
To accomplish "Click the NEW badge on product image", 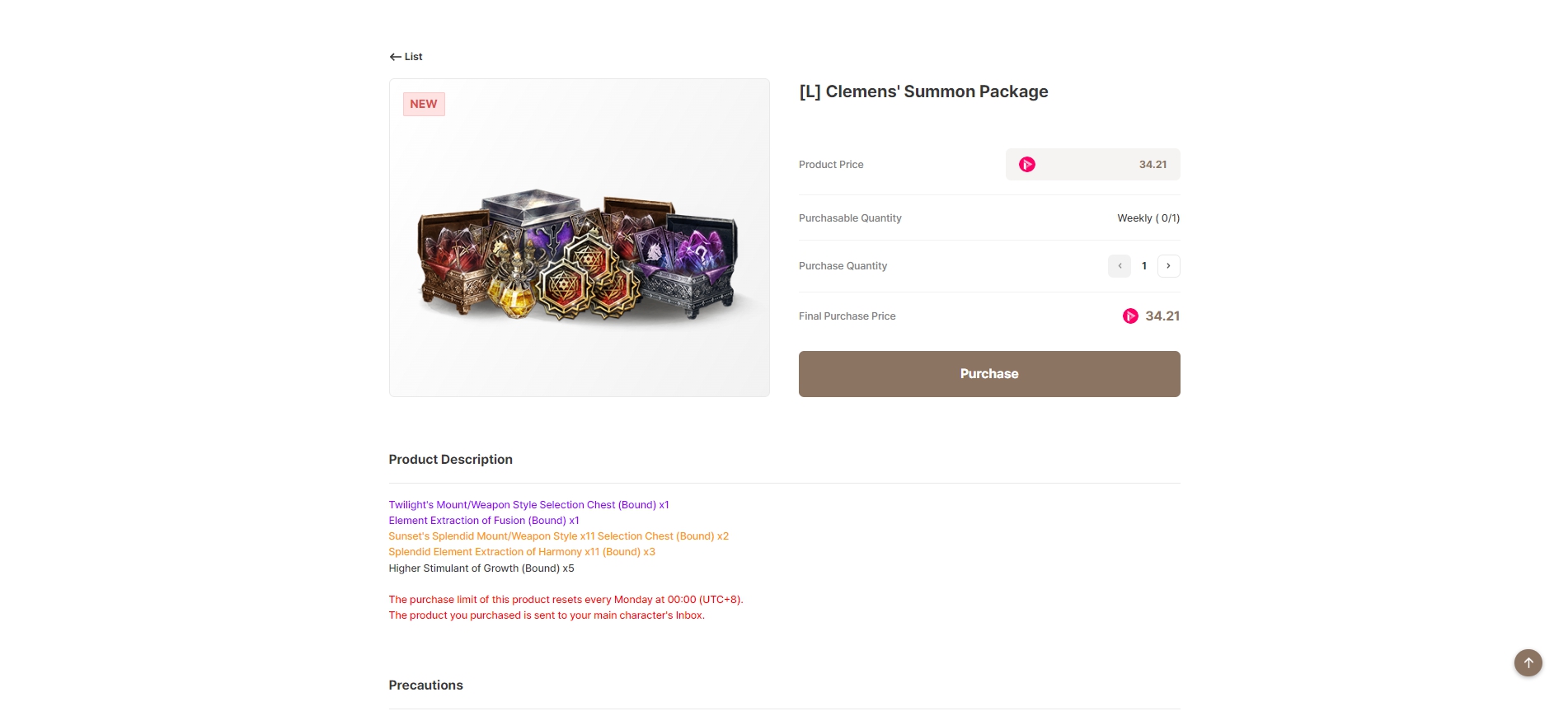I will [424, 105].
